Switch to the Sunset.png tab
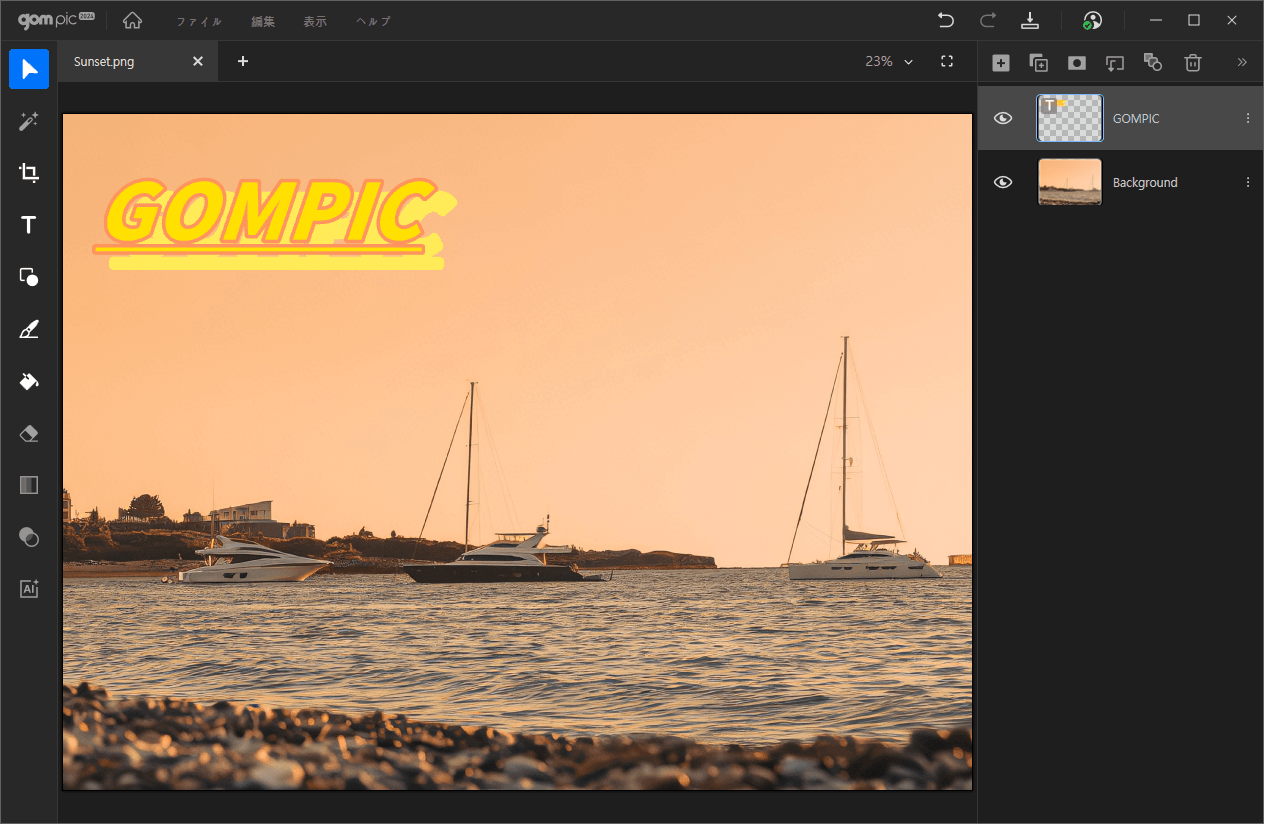Image resolution: width=1264 pixels, height=824 pixels. [105, 61]
